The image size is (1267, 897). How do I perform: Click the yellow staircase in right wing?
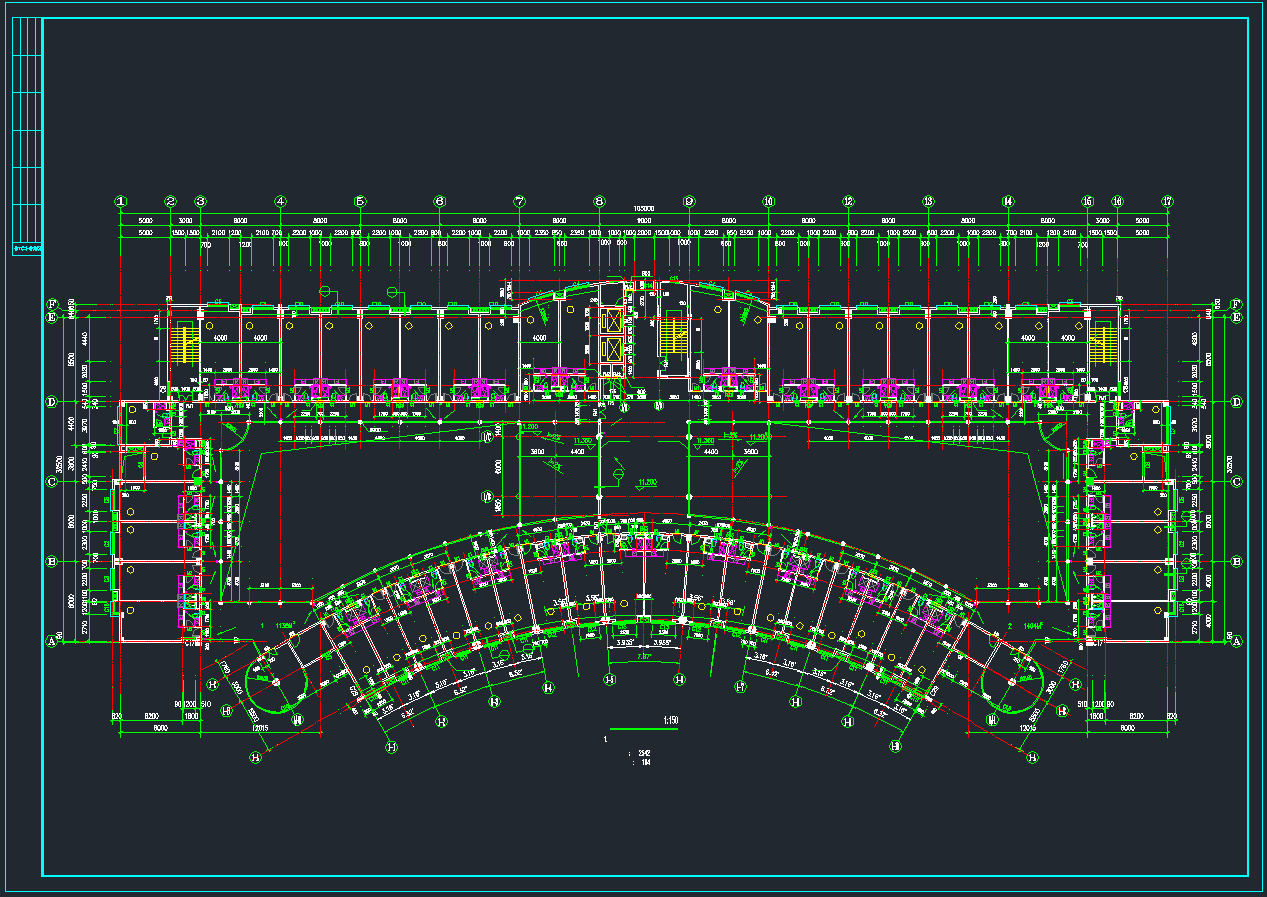tap(1103, 344)
